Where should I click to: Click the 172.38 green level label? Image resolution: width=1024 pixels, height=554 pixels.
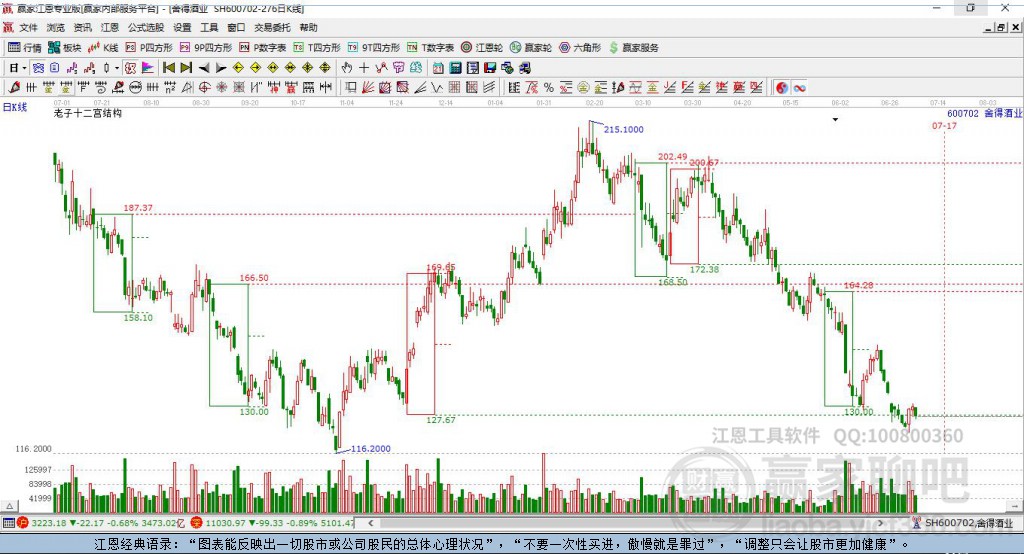pyautogui.click(x=705, y=269)
